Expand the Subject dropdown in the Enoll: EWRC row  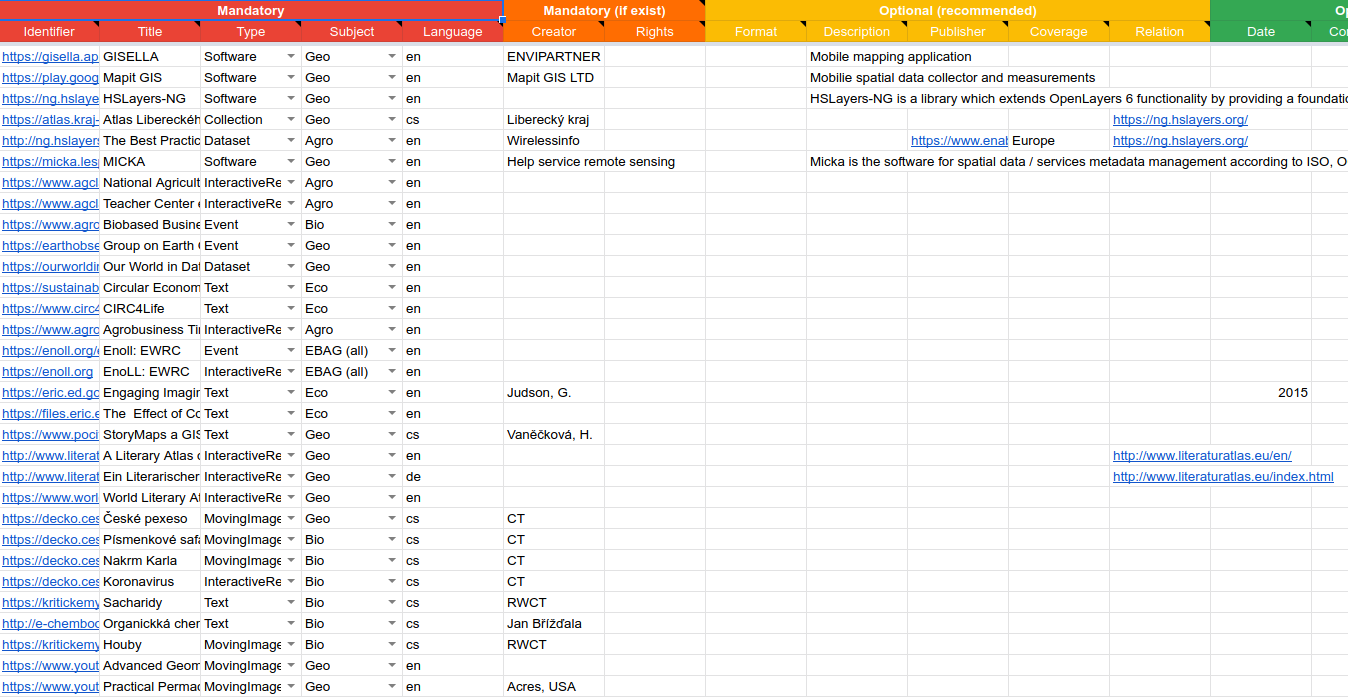(392, 351)
